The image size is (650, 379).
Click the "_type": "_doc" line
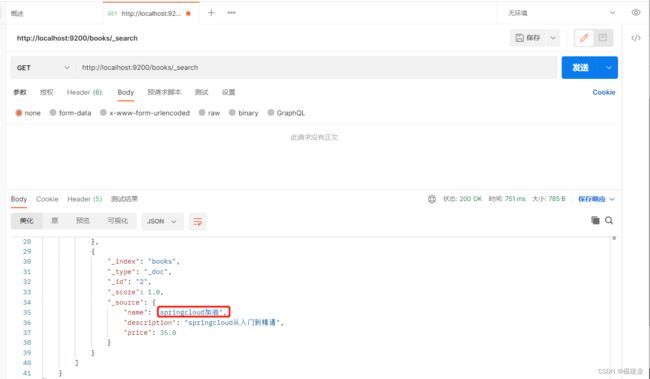pos(139,272)
